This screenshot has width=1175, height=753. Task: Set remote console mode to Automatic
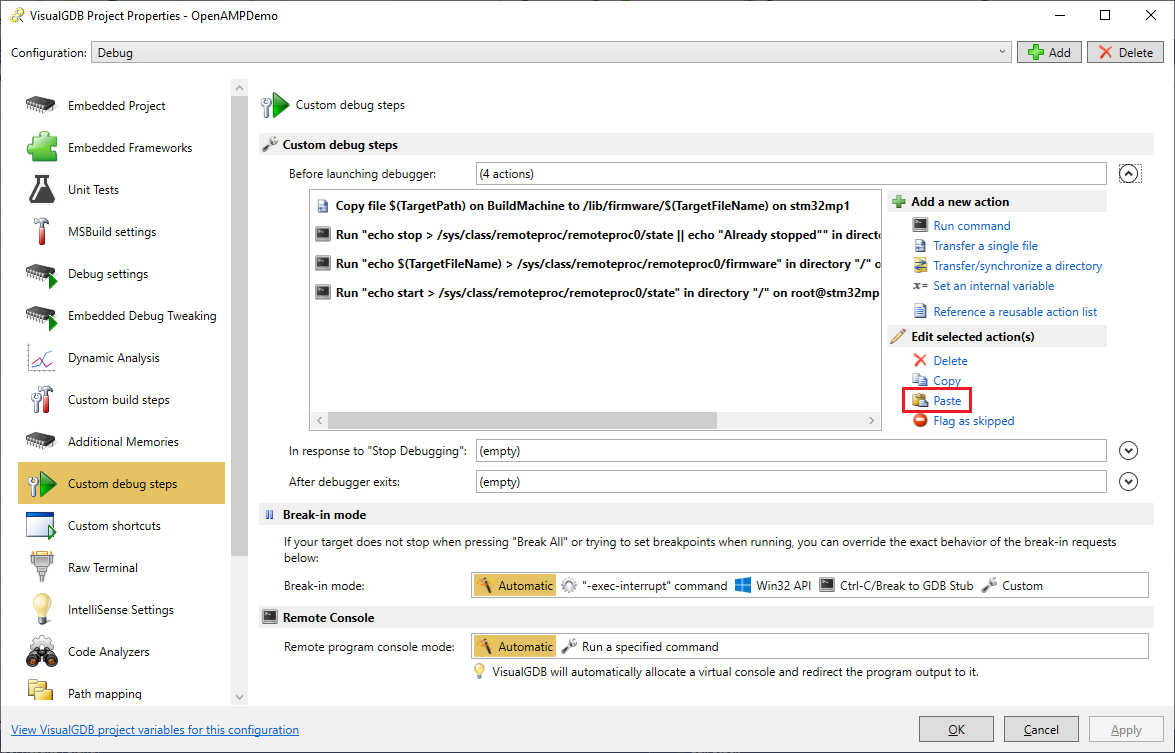515,647
